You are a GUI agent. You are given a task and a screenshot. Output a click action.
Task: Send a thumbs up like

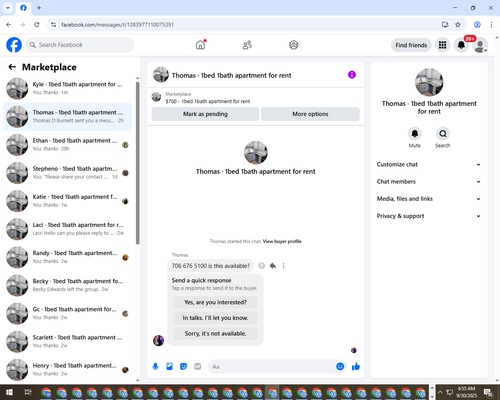coord(356,367)
